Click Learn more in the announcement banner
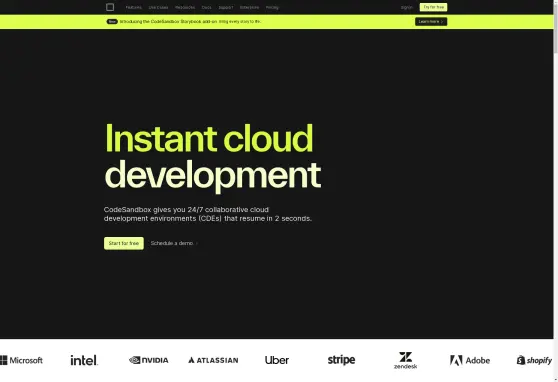558x382 pixels. (x=431, y=22)
